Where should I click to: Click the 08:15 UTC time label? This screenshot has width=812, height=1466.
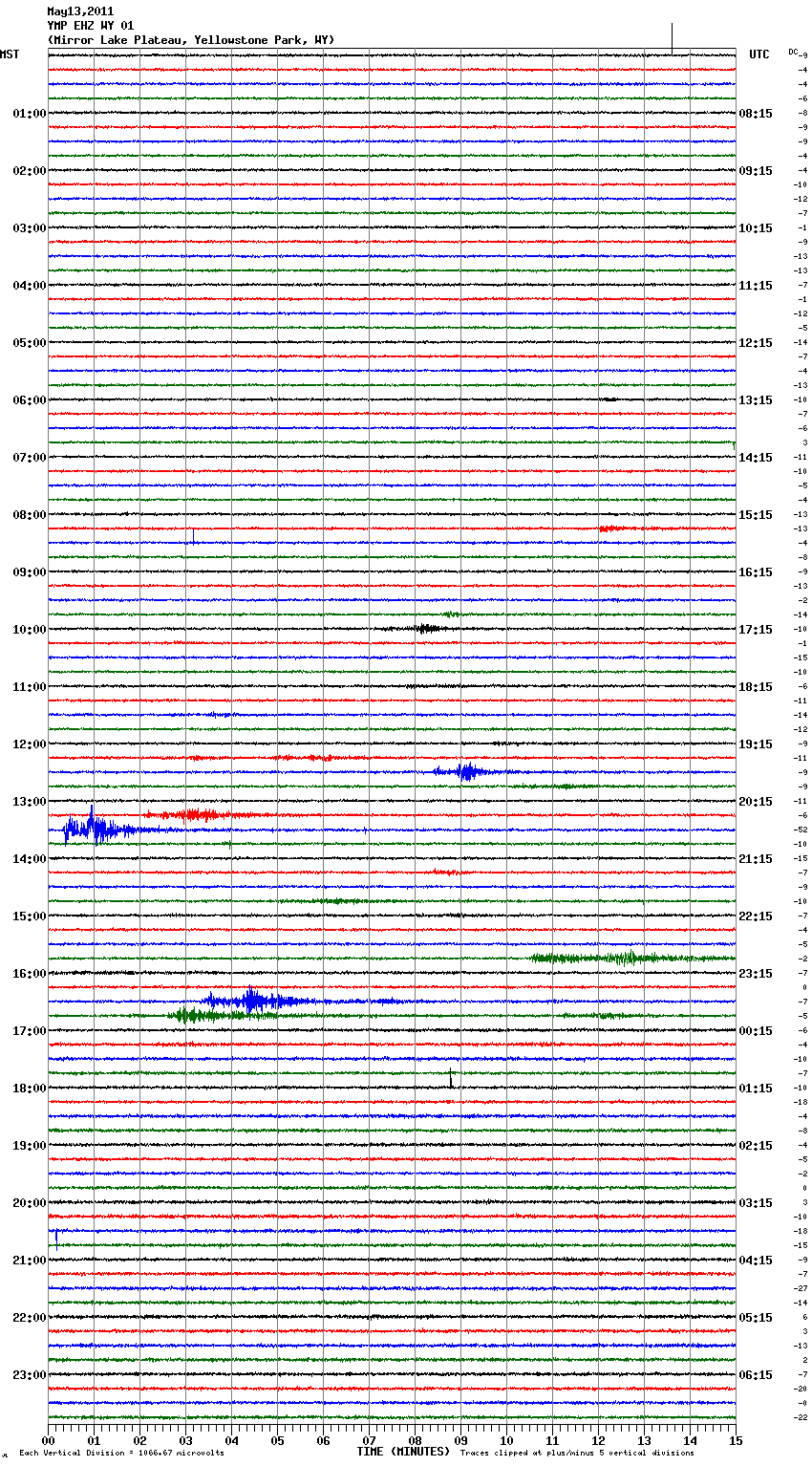756,114
